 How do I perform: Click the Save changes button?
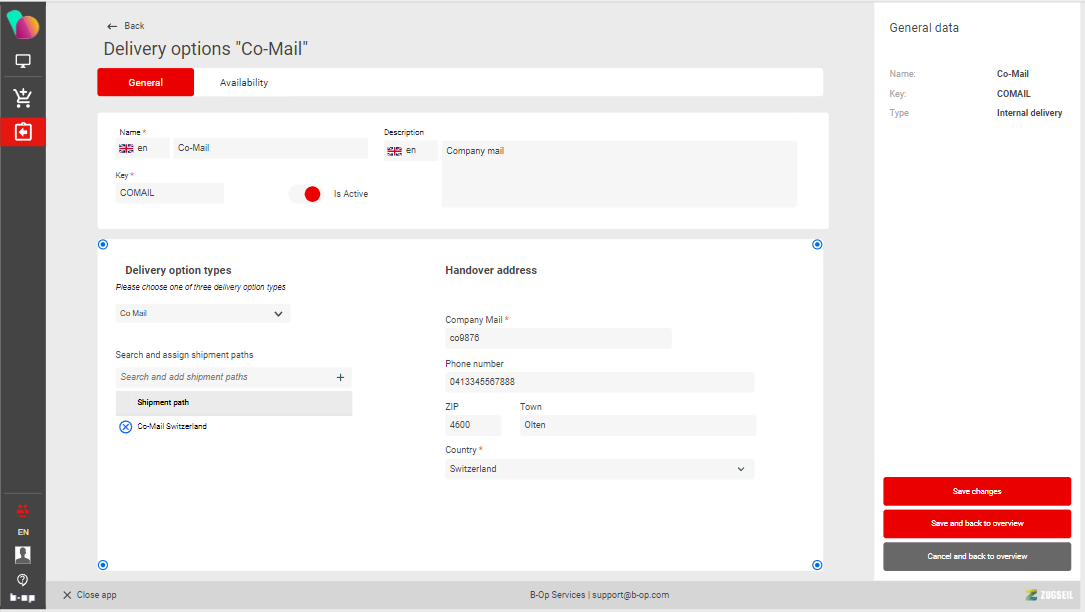[x=976, y=492]
